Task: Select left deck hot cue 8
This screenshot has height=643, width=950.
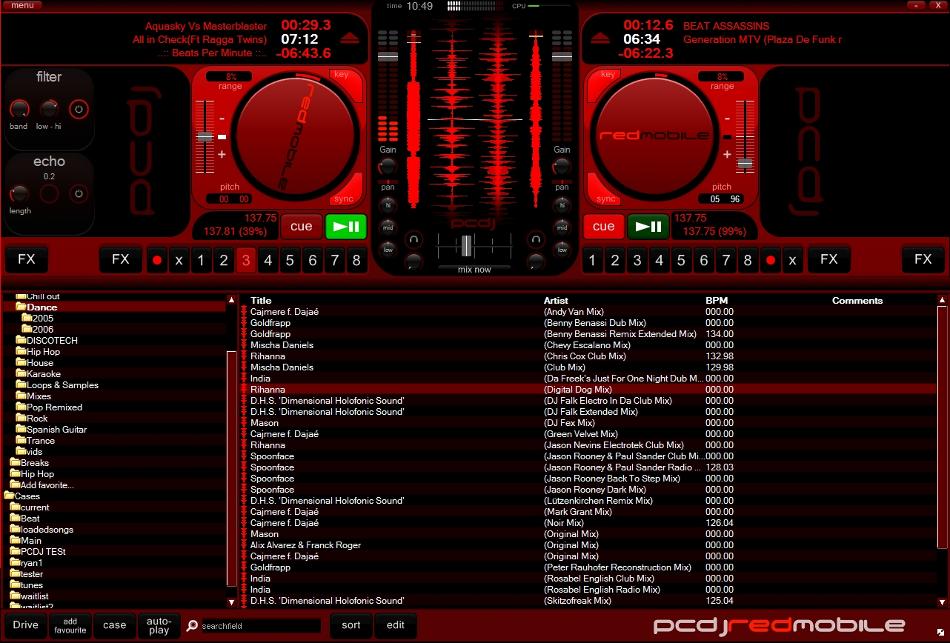Action: tap(356, 260)
